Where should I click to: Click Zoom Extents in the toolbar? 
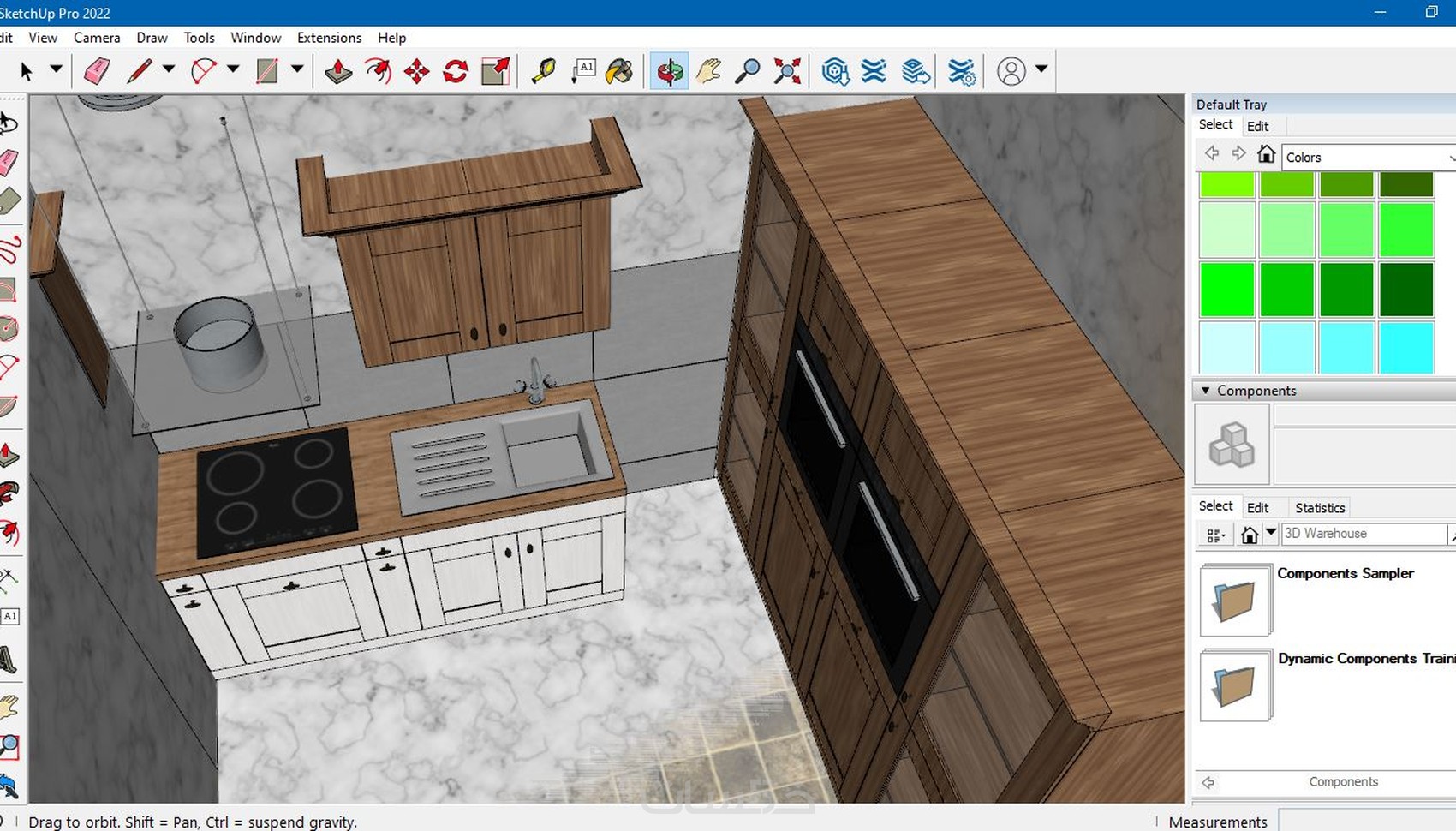tap(787, 70)
